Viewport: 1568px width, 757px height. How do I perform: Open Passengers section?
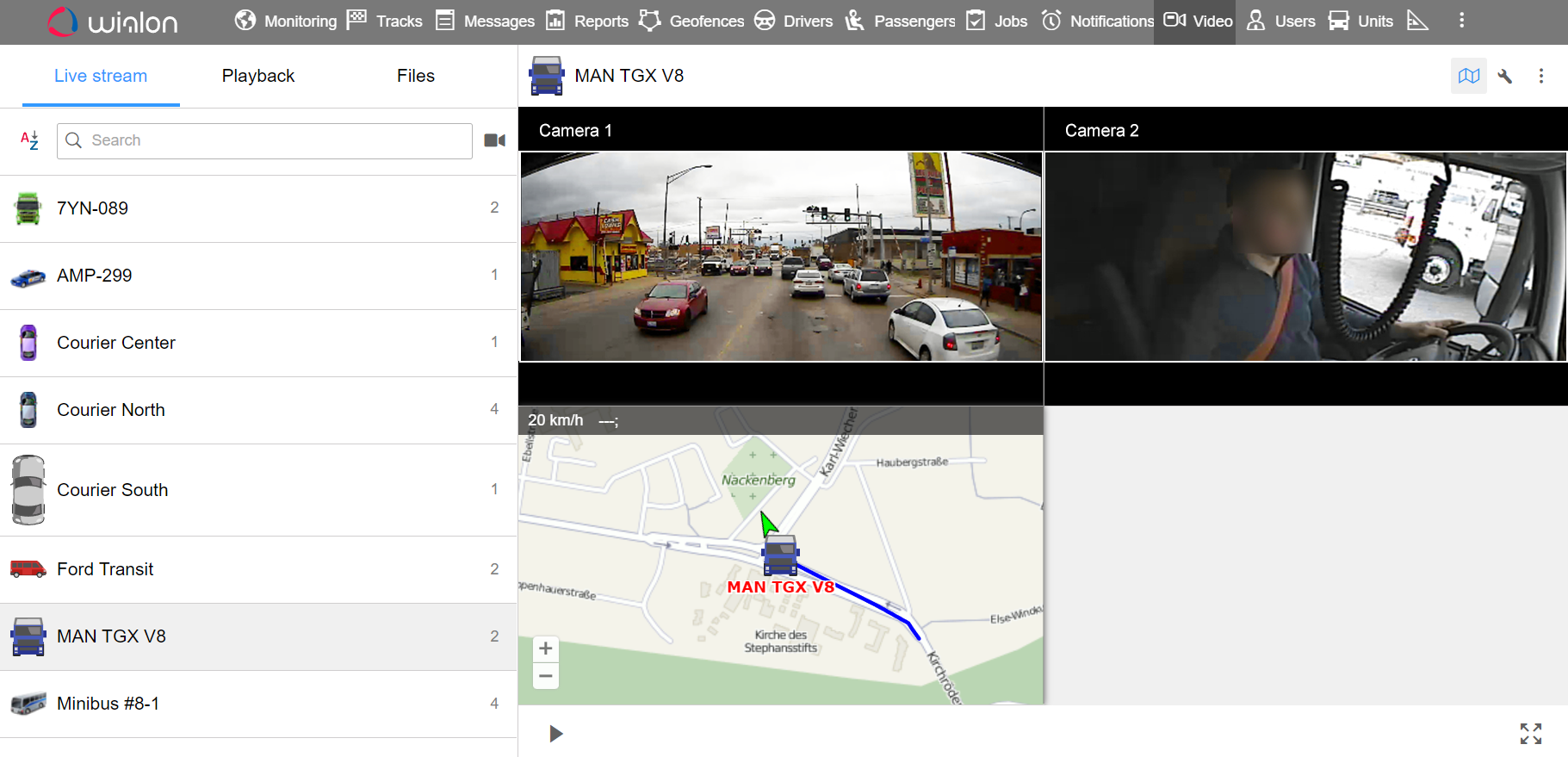(x=899, y=21)
